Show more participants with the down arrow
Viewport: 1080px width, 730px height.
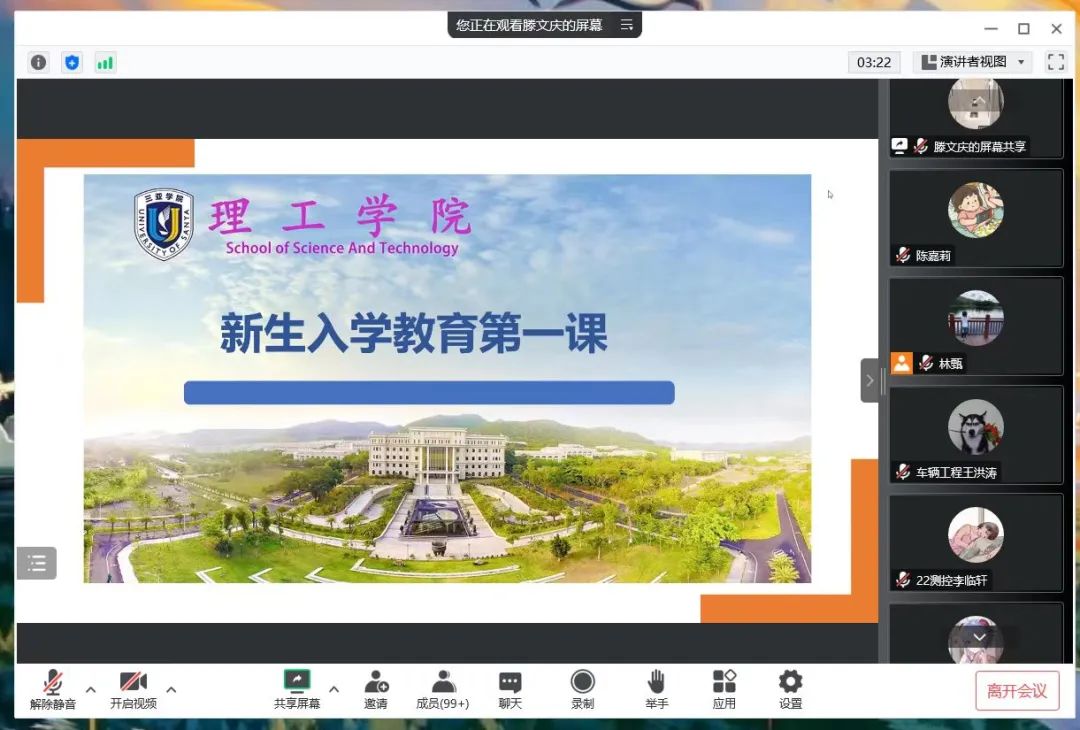point(979,637)
